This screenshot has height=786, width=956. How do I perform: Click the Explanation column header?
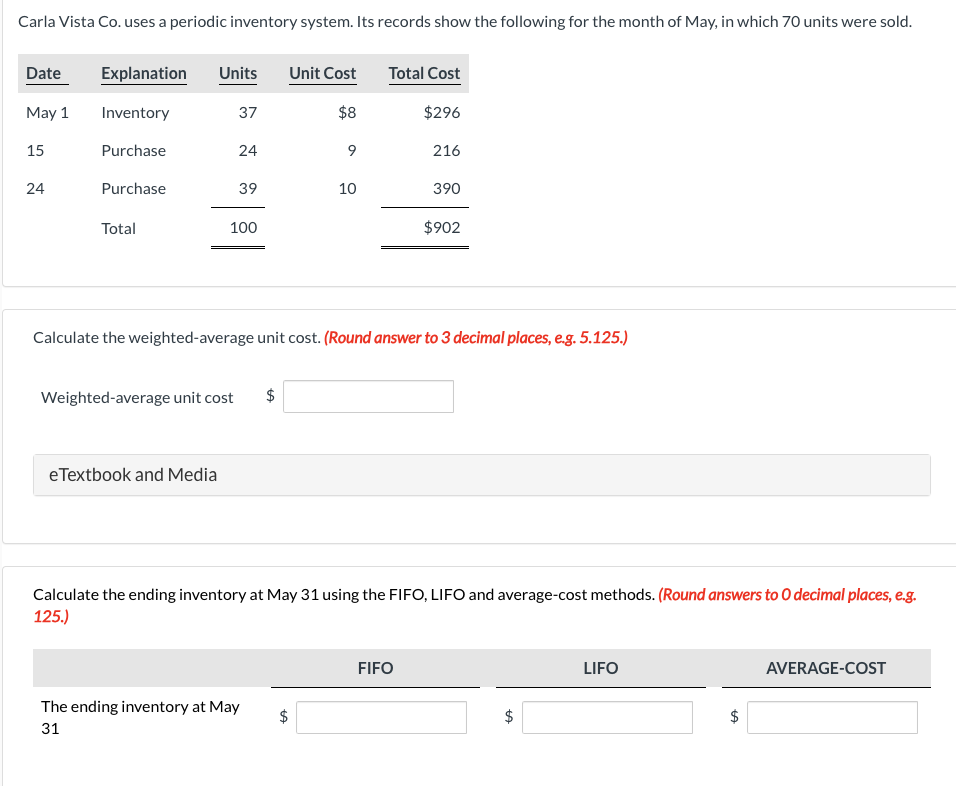point(143,73)
